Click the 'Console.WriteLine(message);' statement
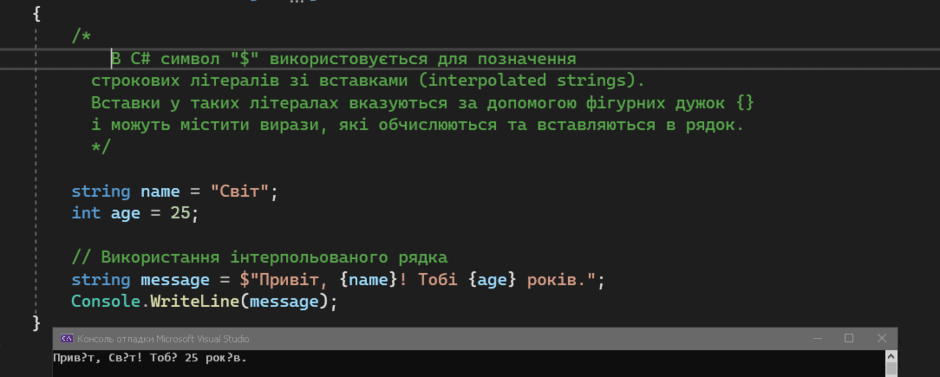This screenshot has height=377, width=940. 204,301
